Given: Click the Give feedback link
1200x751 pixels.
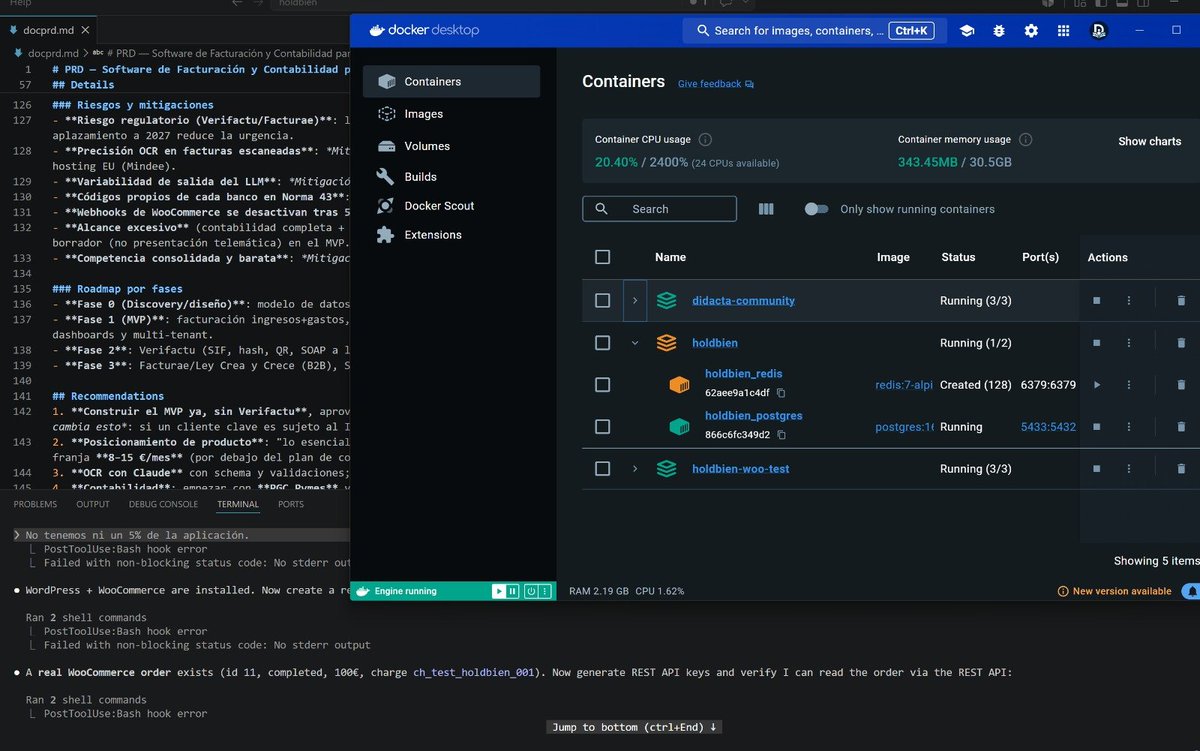Looking at the screenshot, I should [x=716, y=84].
